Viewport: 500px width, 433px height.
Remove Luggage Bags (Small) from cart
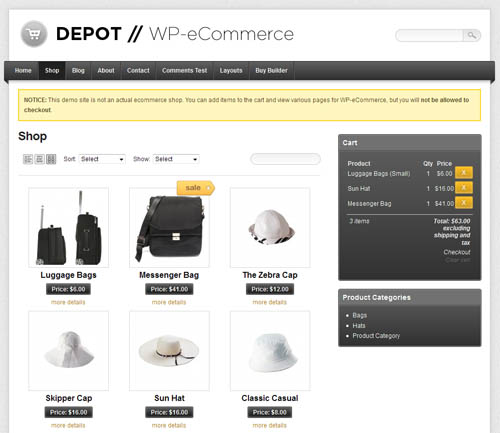tap(464, 173)
